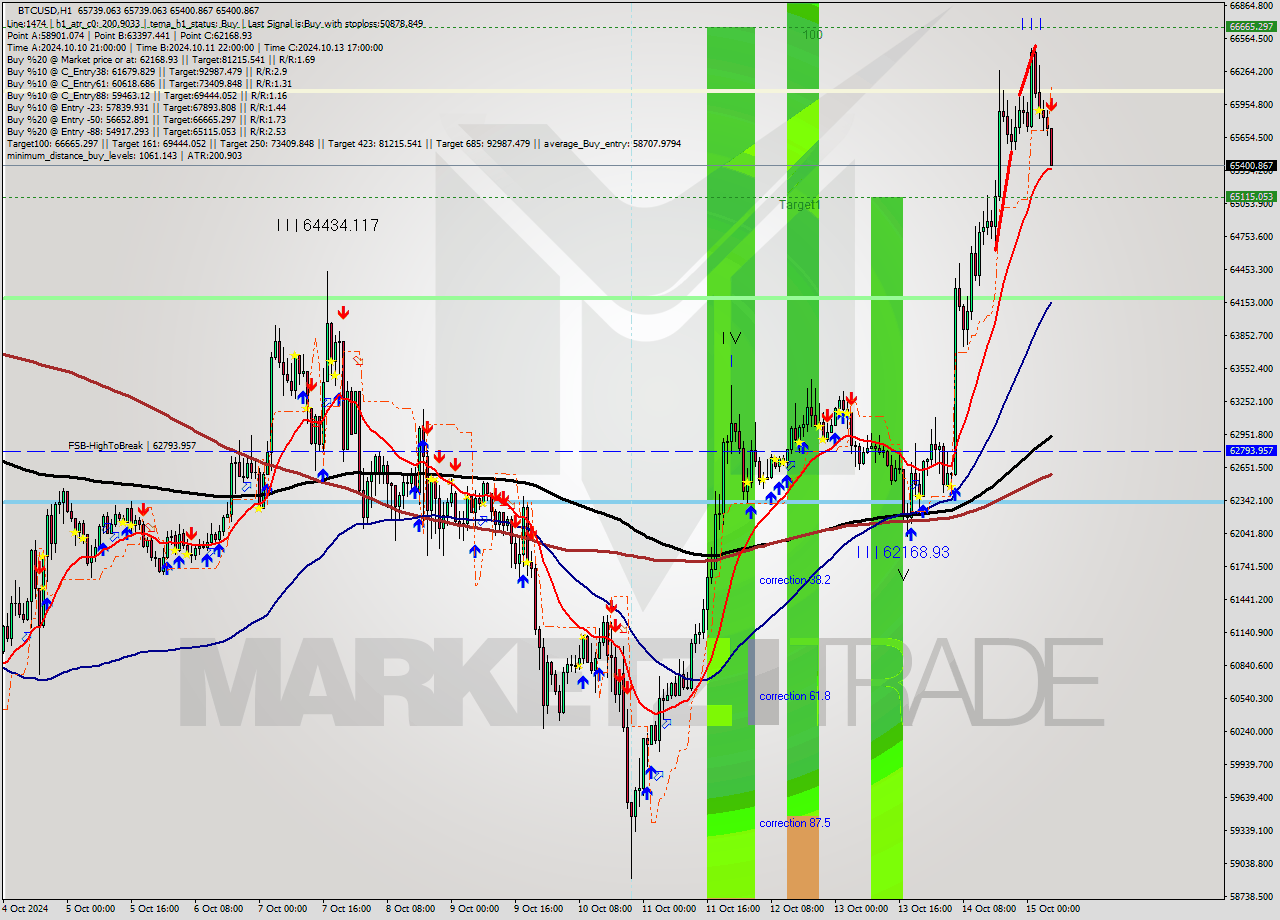Click the '4 Oct 2024' date label

(26, 909)
